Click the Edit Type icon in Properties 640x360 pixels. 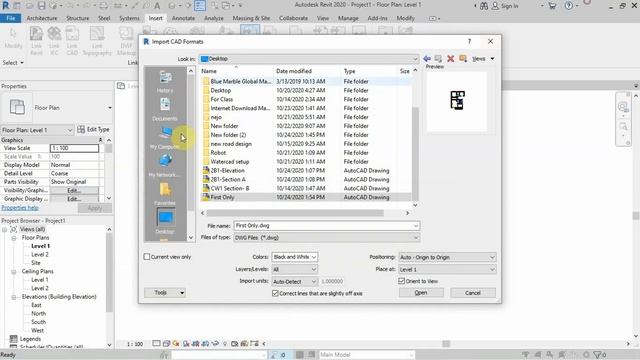pos(81,129)
